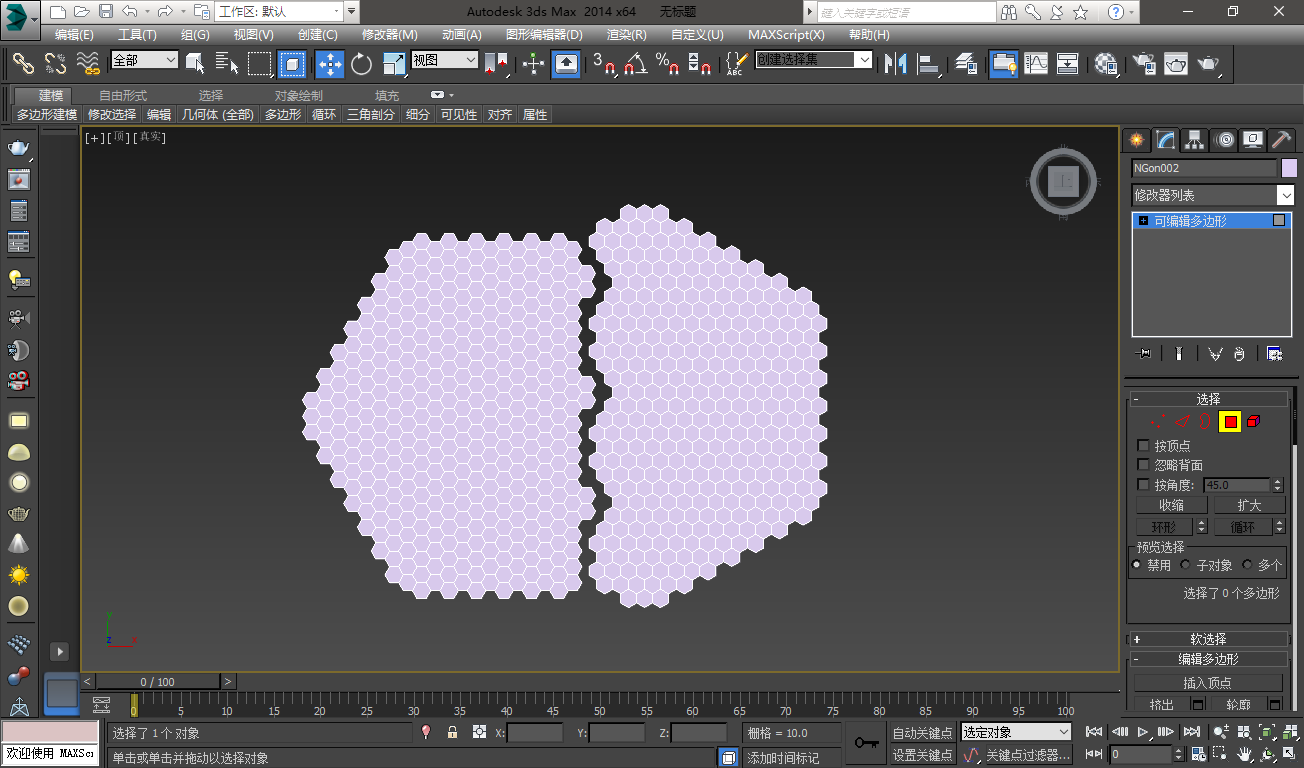Open Schematic View icon
Image resolution: width=1304 pixels, height=768 pixels.
coord(1068,64)
